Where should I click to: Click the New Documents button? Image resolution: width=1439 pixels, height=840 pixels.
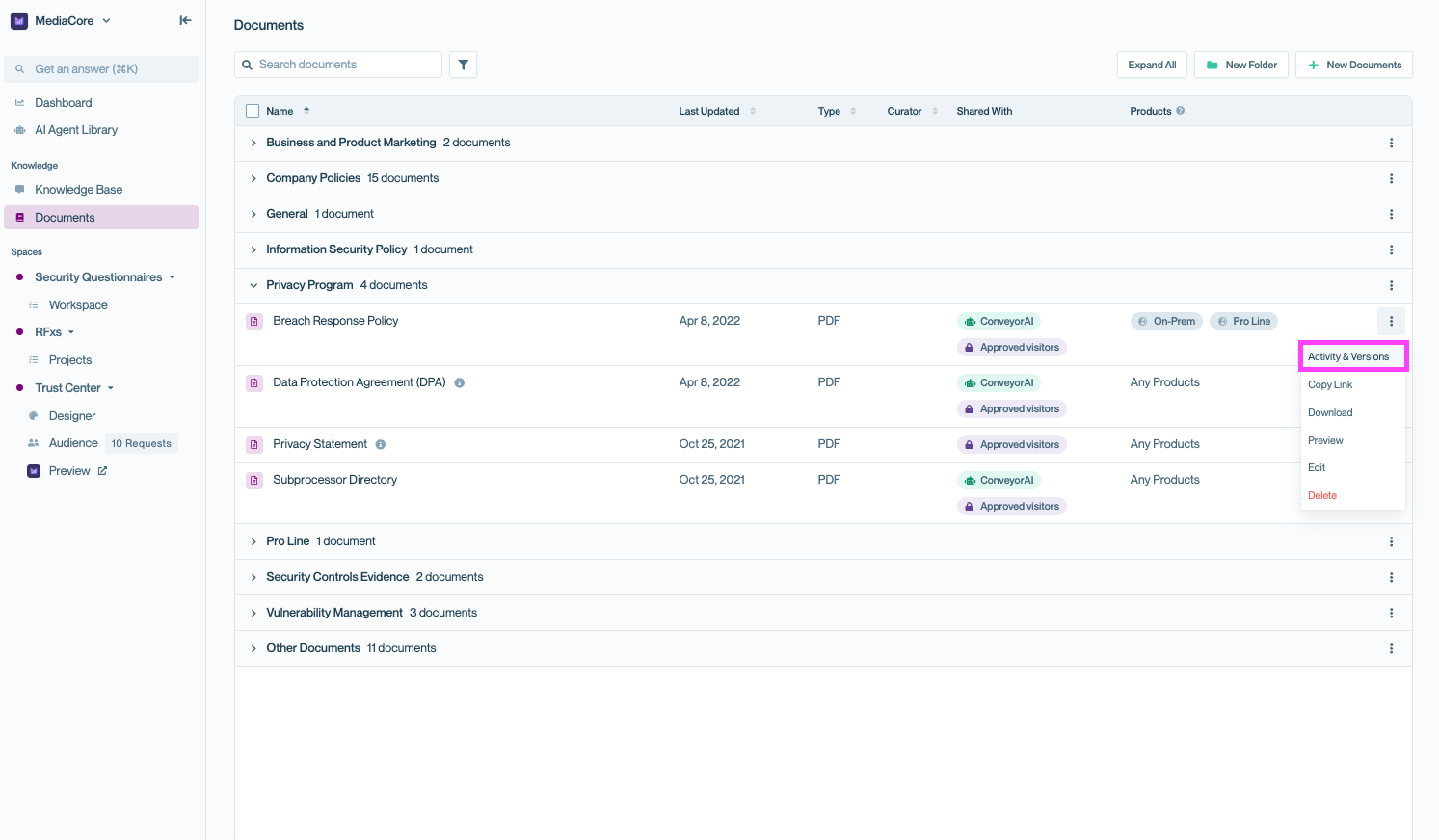click(1353, 65)
